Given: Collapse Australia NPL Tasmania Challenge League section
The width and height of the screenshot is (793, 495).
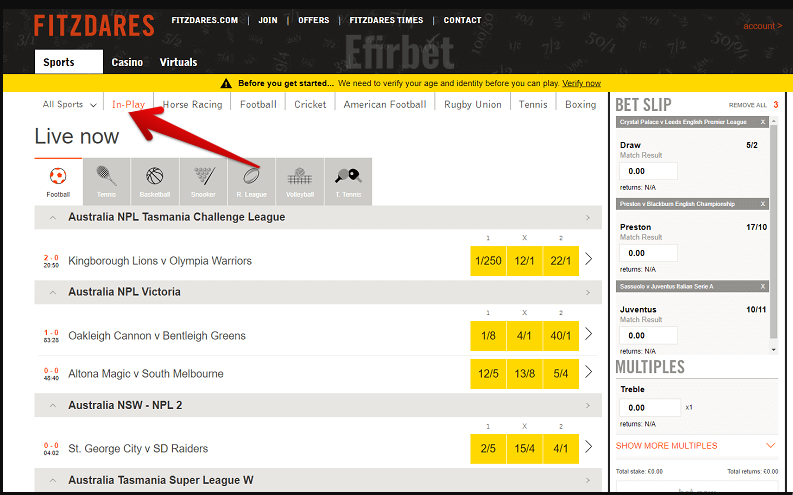Looking at the screenshot, I should (53, 217).
